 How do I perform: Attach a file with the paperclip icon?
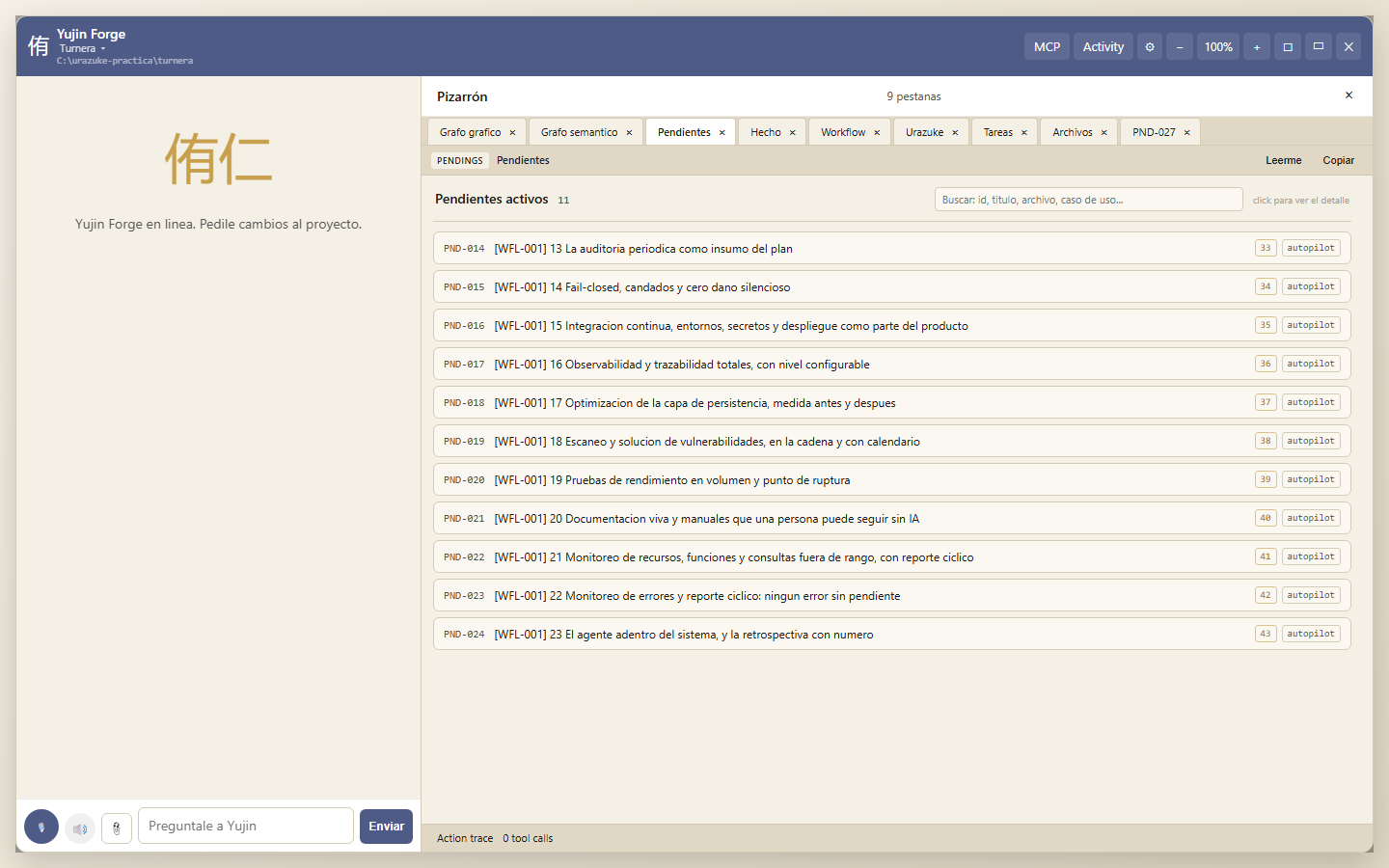[117, 827]
